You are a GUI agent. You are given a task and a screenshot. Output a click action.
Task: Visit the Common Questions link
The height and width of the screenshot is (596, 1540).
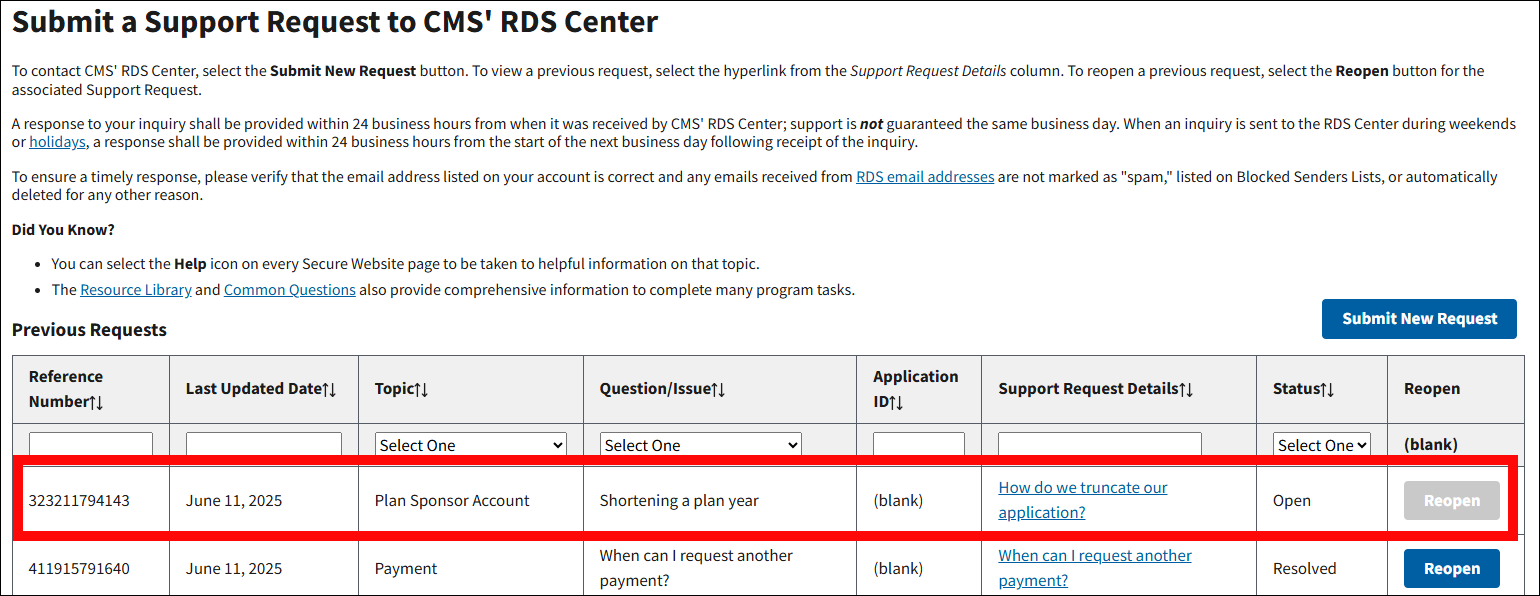pyautogui.click(x=289, y=290)
